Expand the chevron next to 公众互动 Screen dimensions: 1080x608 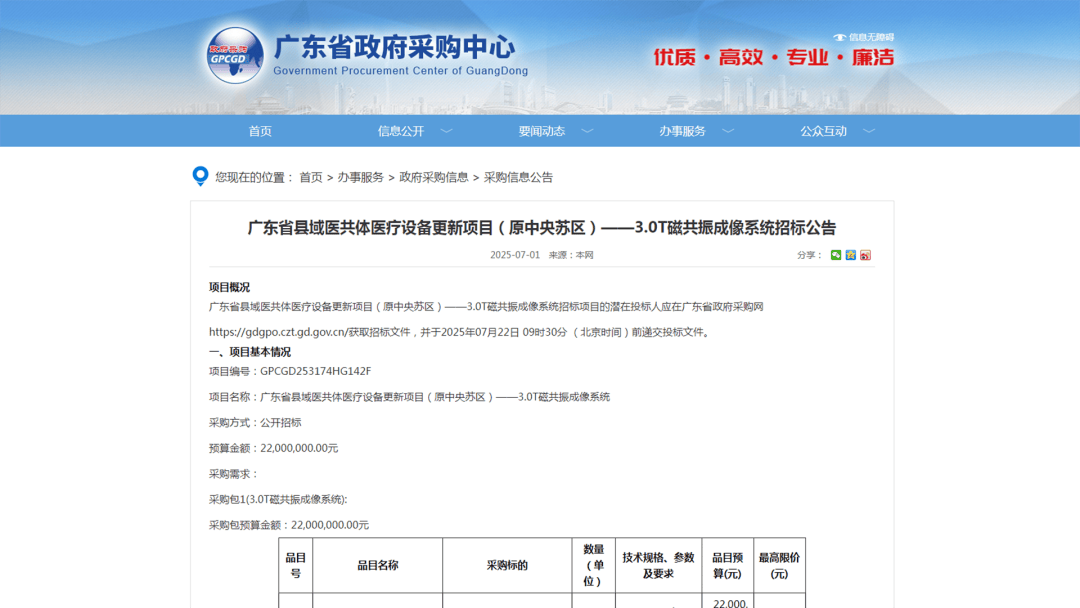tap(869, 131)
